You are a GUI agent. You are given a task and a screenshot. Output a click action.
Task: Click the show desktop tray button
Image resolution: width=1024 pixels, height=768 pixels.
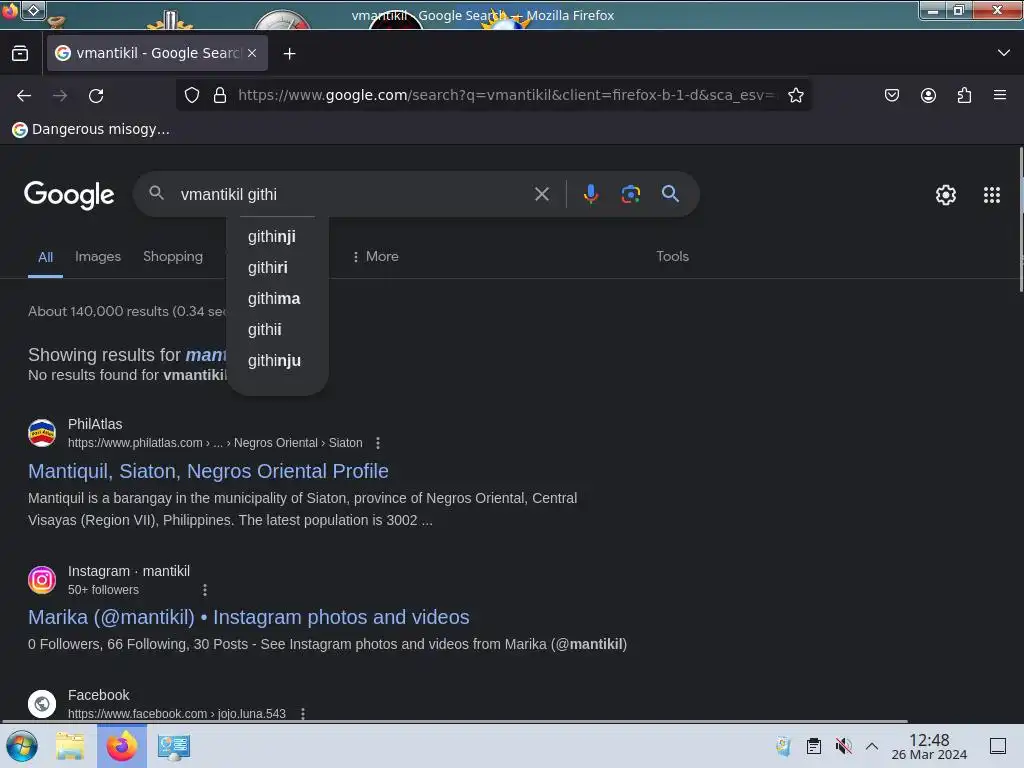pos(998,746)
